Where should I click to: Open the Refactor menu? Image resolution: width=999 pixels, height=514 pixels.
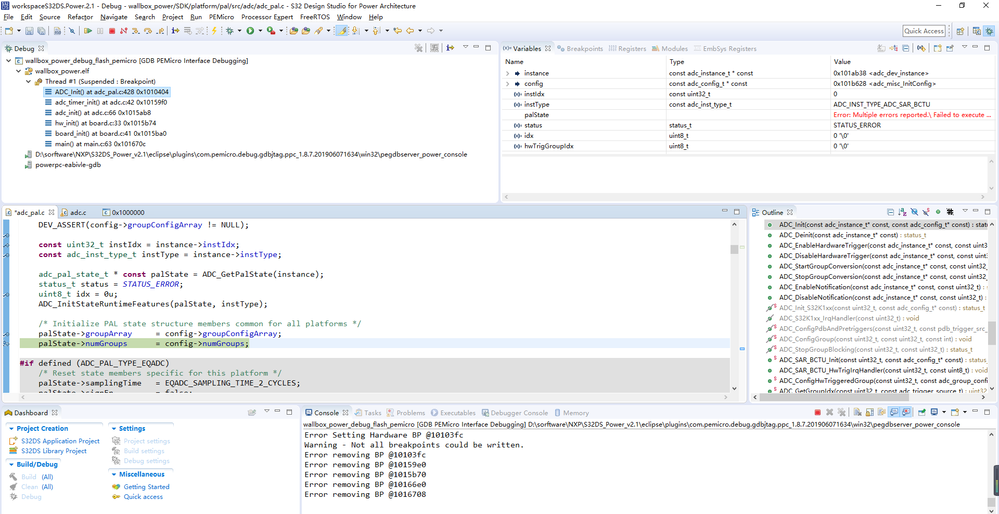[x=80, y=17]
